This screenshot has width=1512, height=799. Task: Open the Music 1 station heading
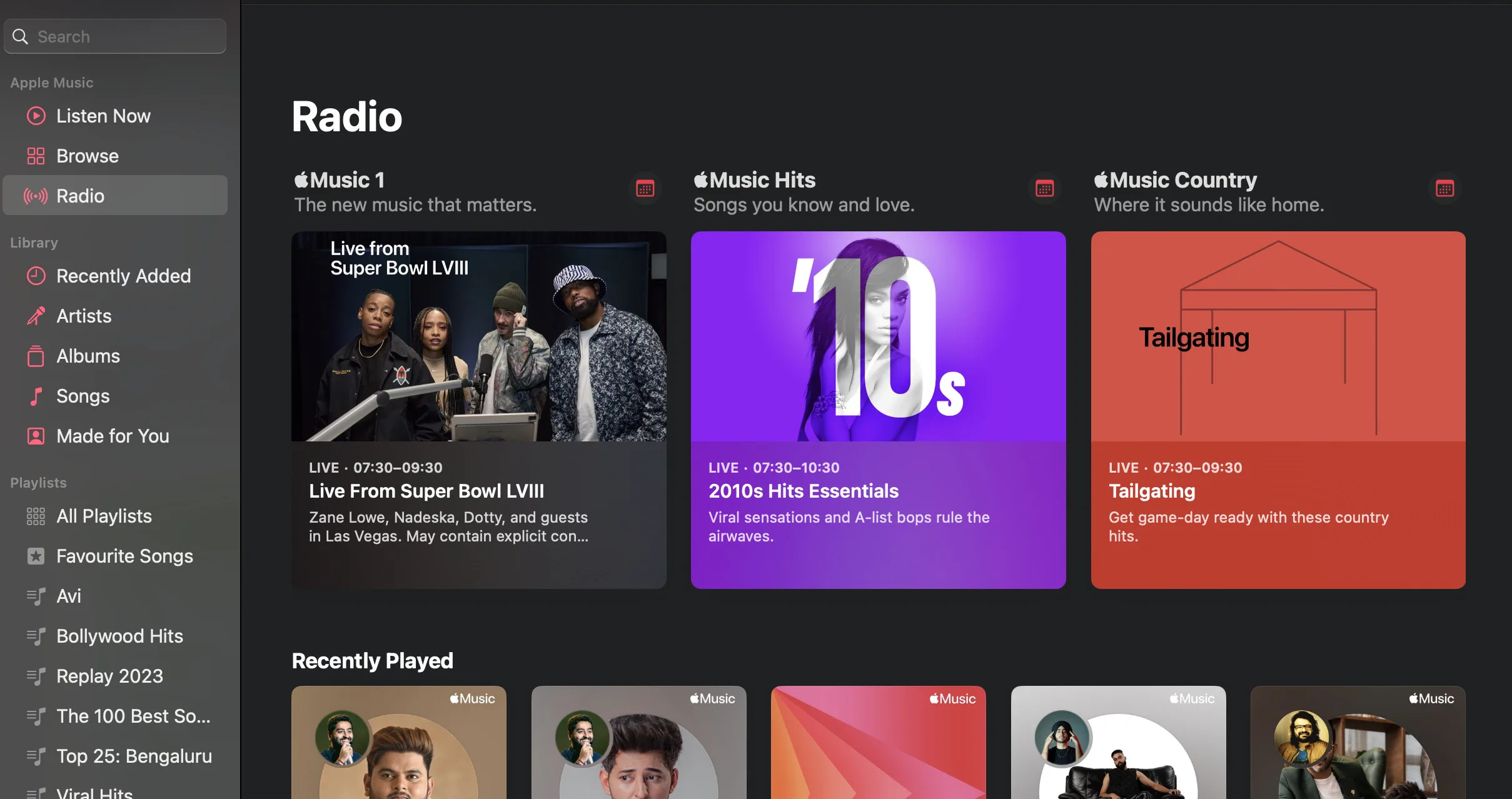[340, 180]
